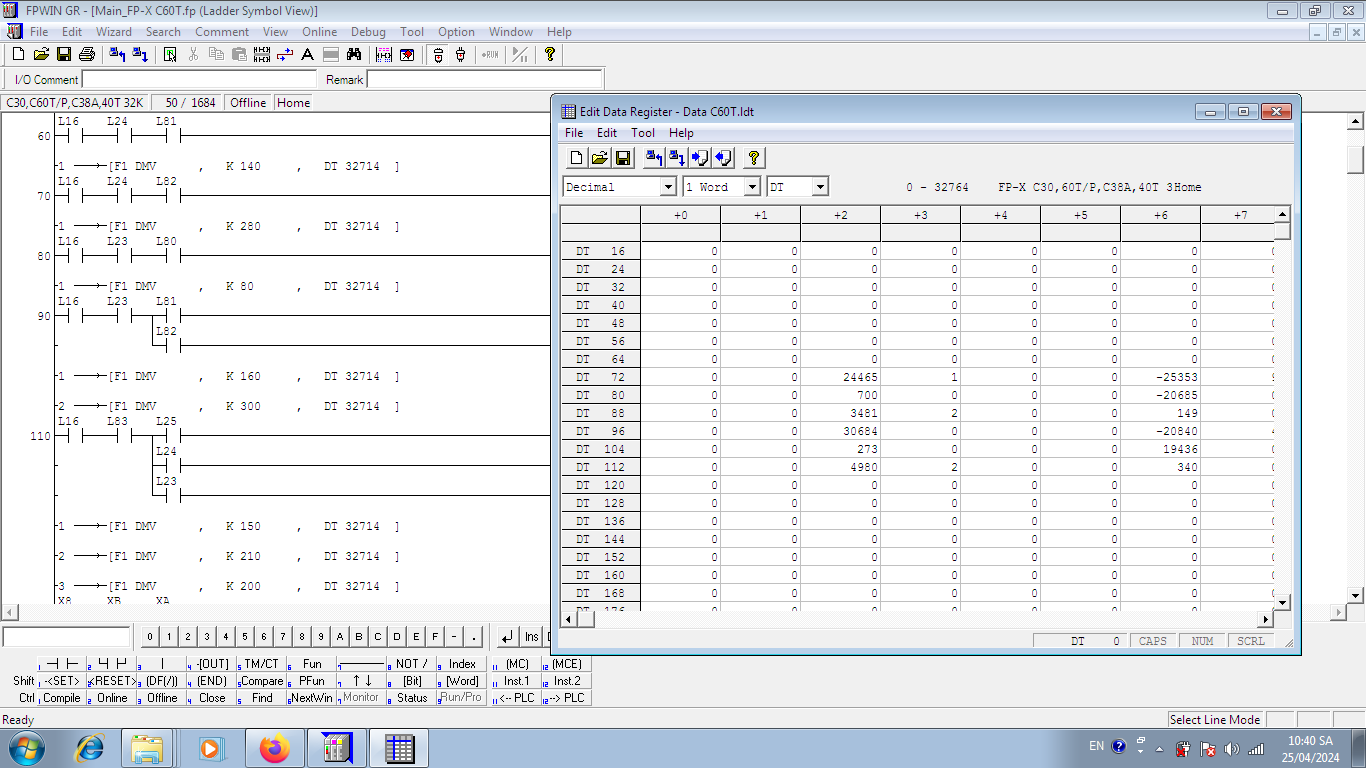
Task: Click the ladder instruction entry field
Action: (x=67, y=637)
